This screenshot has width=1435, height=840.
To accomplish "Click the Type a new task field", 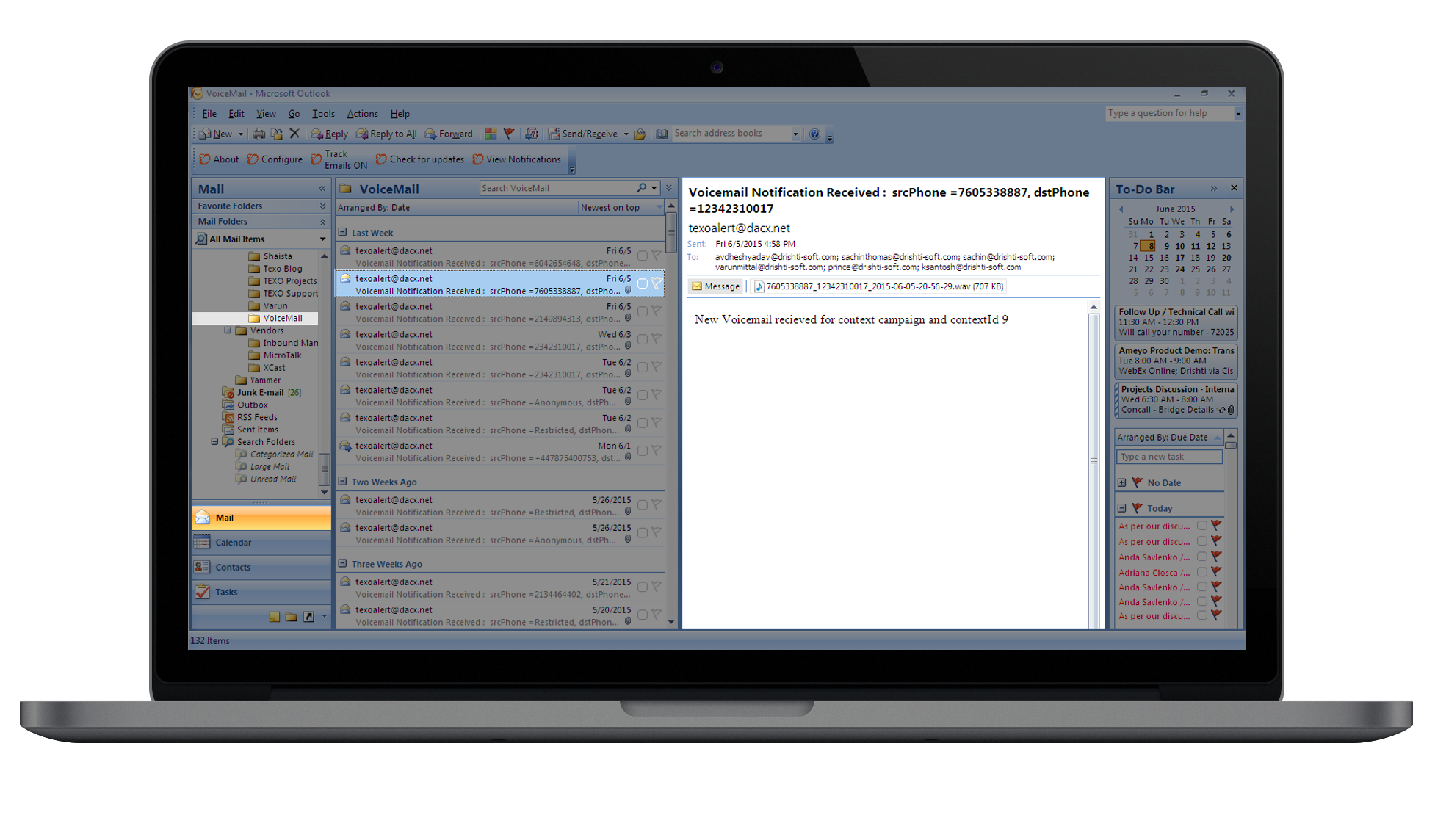I will coord(1170,457).
